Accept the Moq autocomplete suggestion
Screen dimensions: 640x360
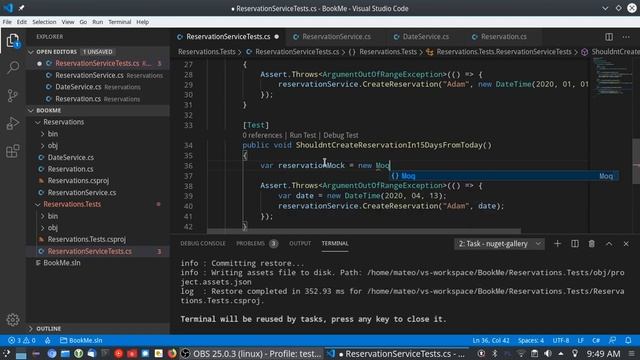[x=503, y=176]
